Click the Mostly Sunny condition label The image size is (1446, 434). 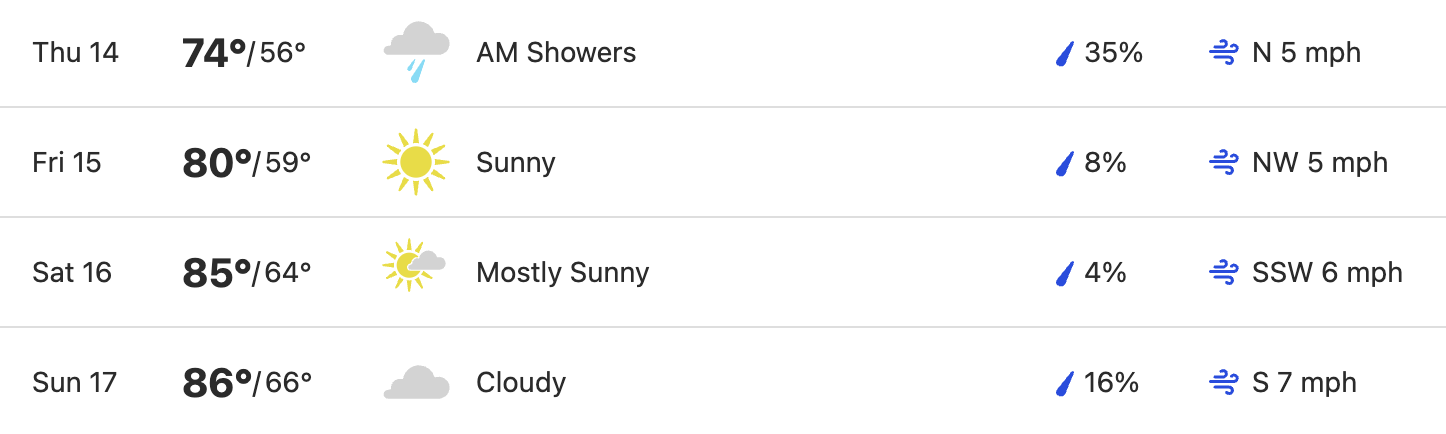click(x=563, y=273)
